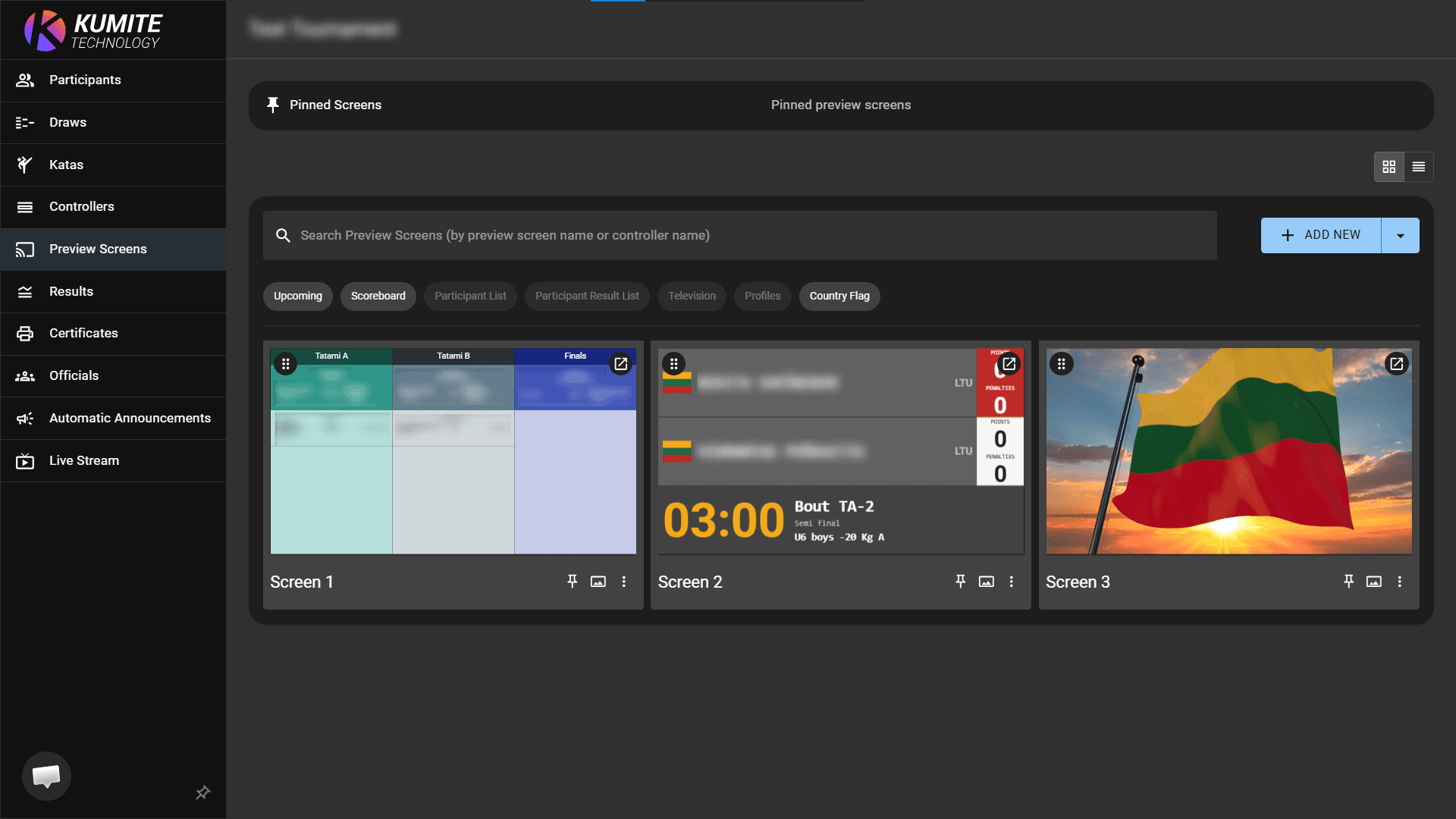Click the background image icon under Screen 1
Viewport: 1456px width, 819px height.
click(x=598, y=582)
